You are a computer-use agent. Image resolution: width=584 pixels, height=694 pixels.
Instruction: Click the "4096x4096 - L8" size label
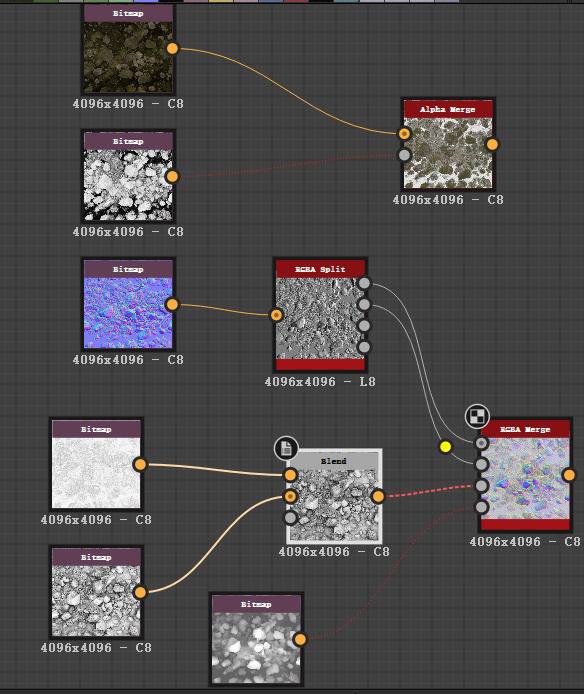point(320,382)
